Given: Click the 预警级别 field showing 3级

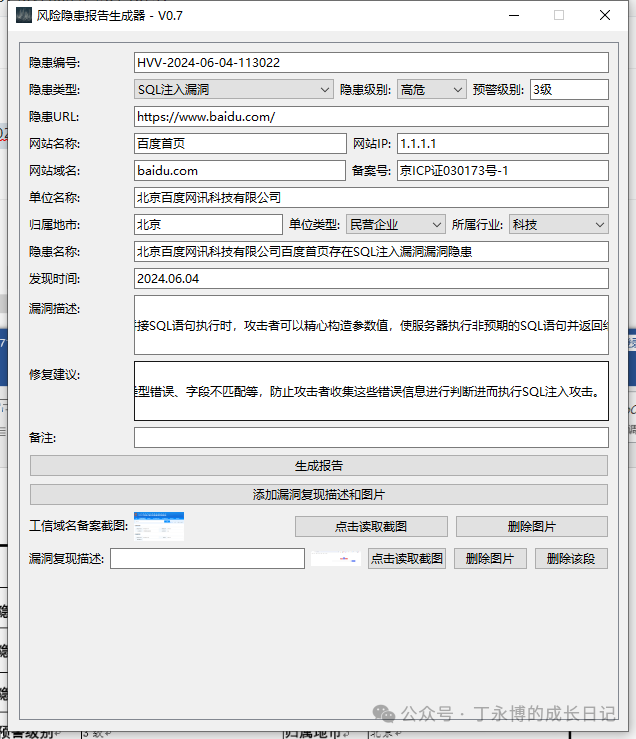Looking at the screenshot, I should coord(569,90).
